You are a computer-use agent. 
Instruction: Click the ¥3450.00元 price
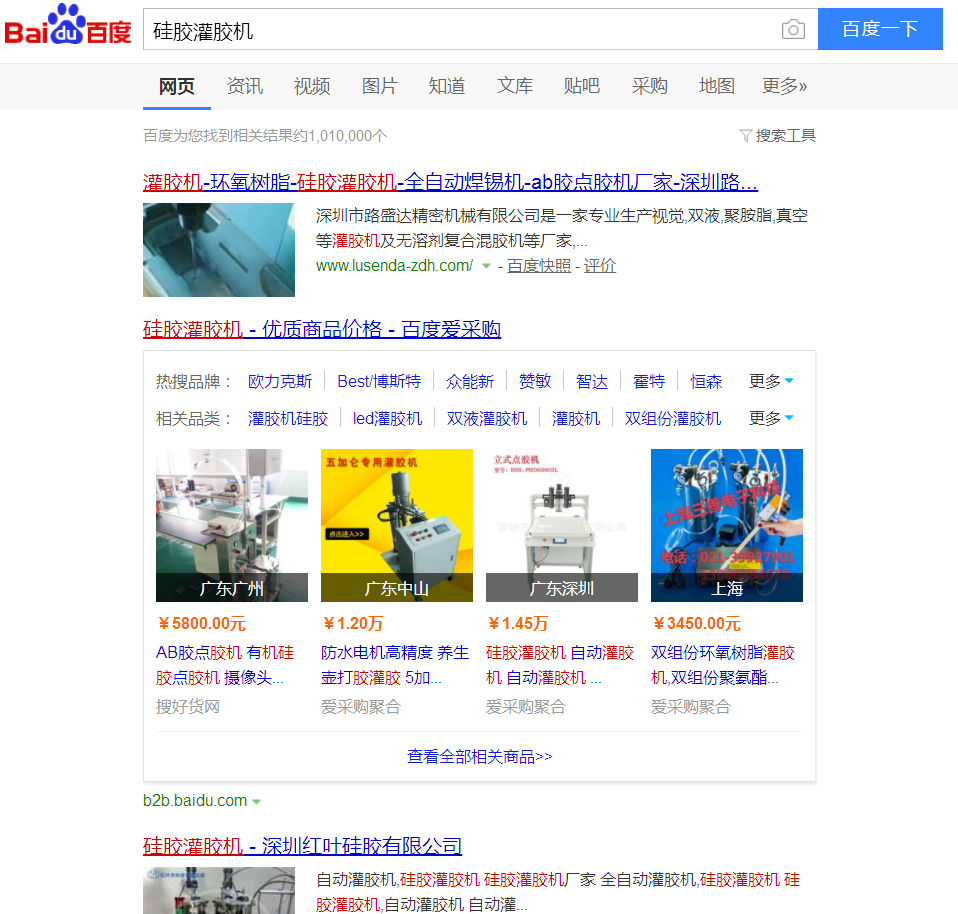[x=697, y=624]
